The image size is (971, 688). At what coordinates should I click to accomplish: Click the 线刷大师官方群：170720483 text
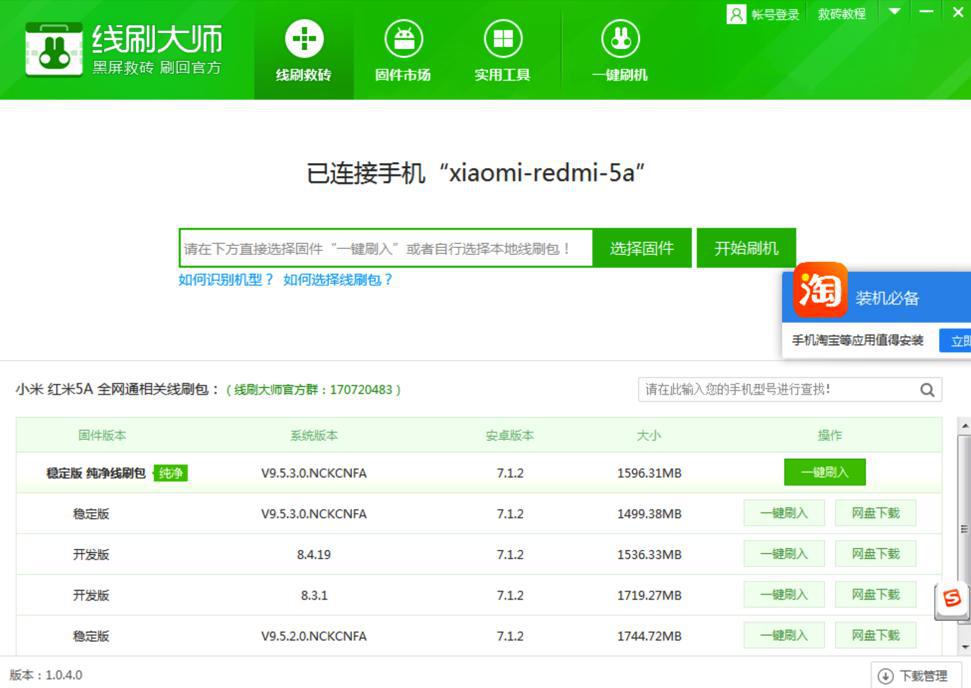pyautogui.click(x=313, y=390)
